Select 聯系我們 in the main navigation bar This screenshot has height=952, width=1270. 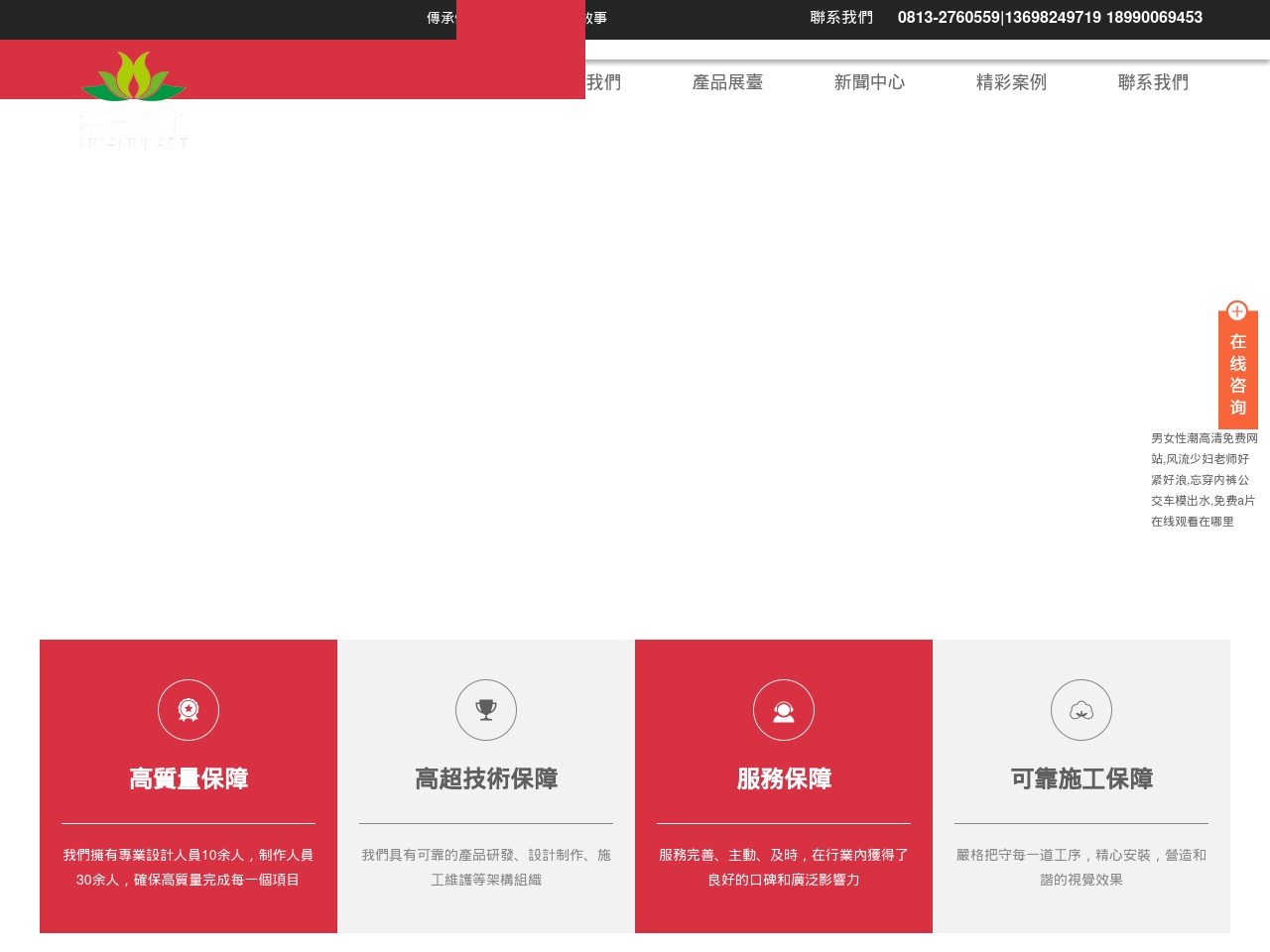click(x=1154, y=82)
